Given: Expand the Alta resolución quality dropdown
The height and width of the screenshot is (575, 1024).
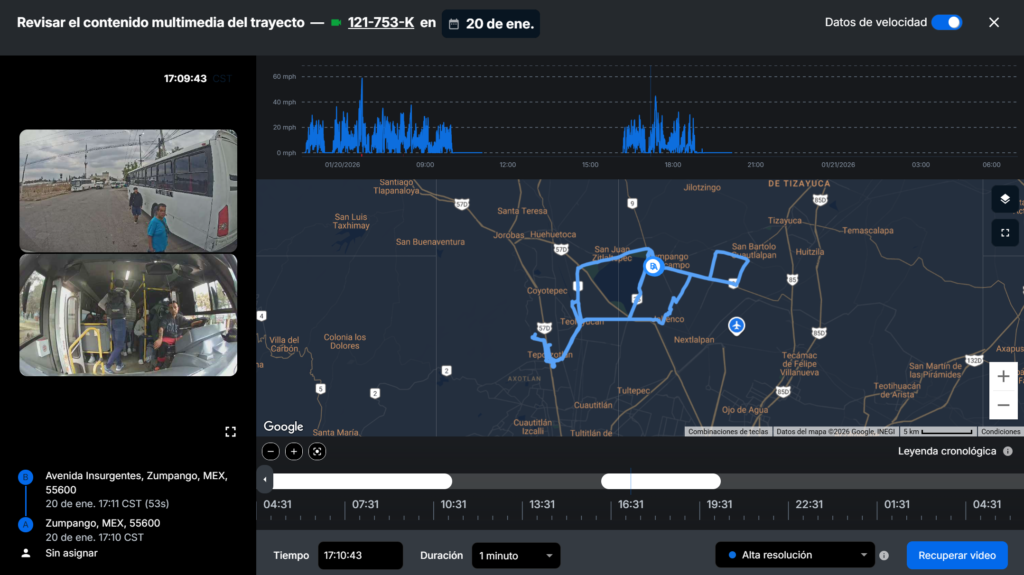Looking at the screenshot, I should pyautogui.click(x=795, y=555).
